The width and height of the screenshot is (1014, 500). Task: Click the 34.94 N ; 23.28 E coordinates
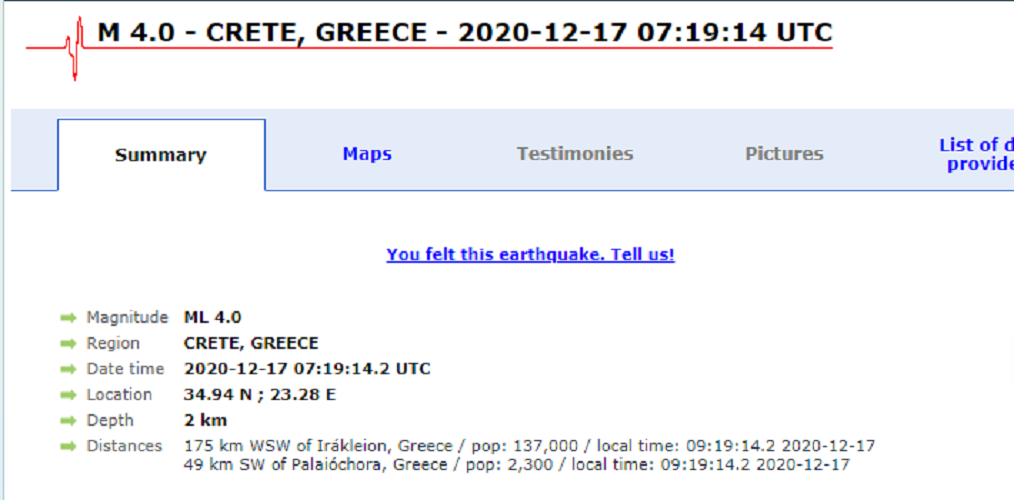tap(260, 395)
